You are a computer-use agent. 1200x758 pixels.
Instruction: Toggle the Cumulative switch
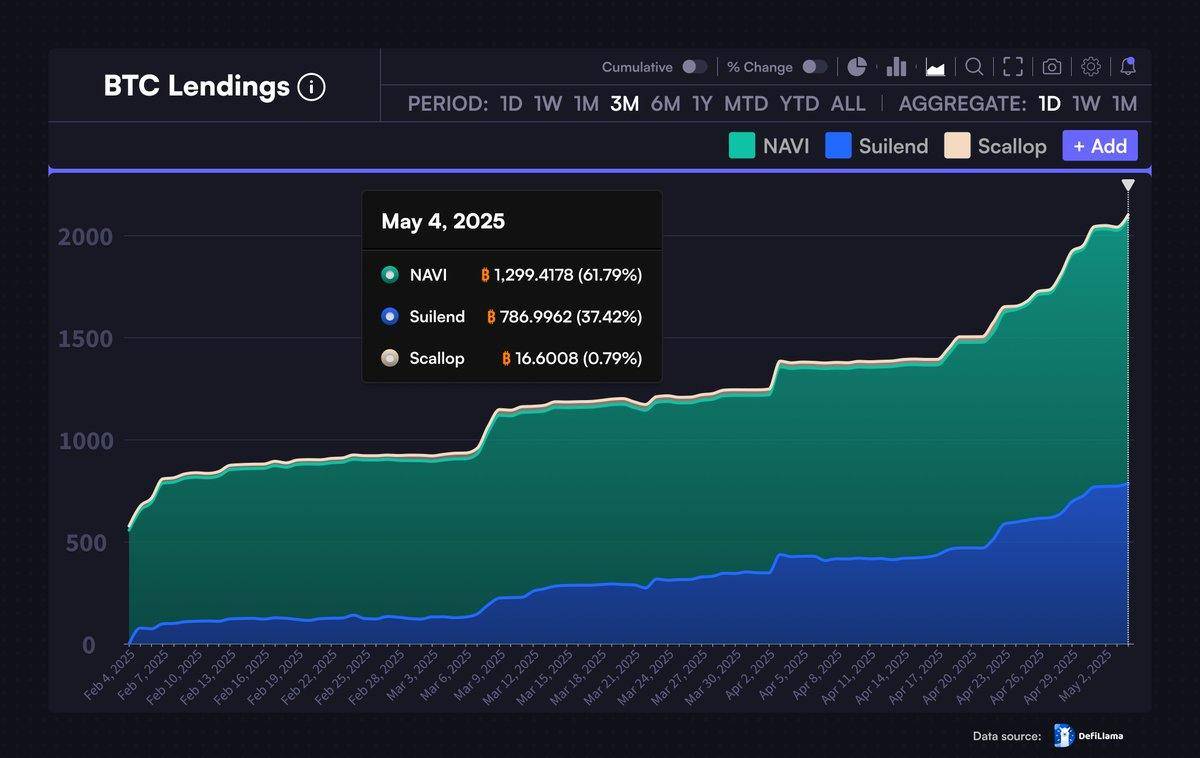[694, 67]
